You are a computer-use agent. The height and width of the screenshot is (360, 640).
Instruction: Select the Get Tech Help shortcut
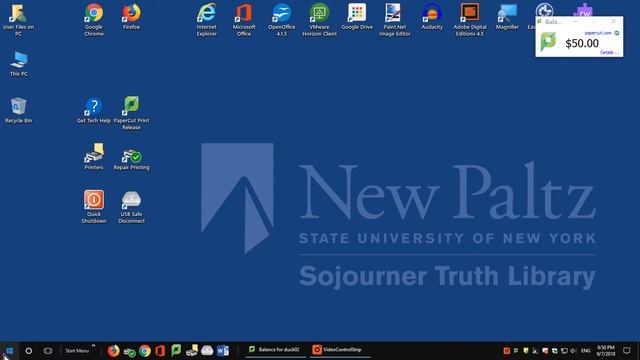coord(94,110)
